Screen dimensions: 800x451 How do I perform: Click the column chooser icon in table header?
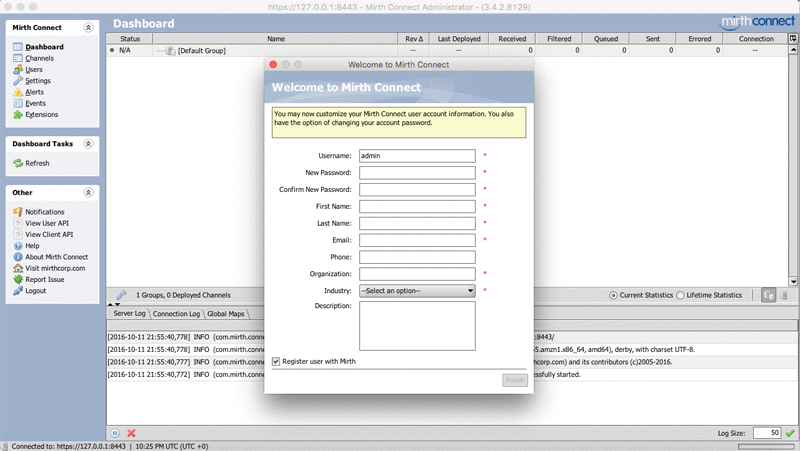[793, 38]
